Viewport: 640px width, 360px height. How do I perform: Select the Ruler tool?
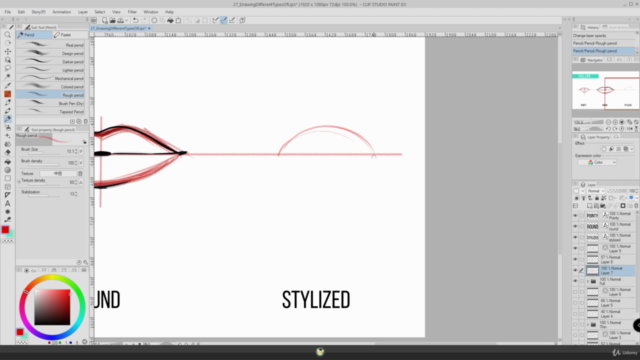[x=7, y=195]
